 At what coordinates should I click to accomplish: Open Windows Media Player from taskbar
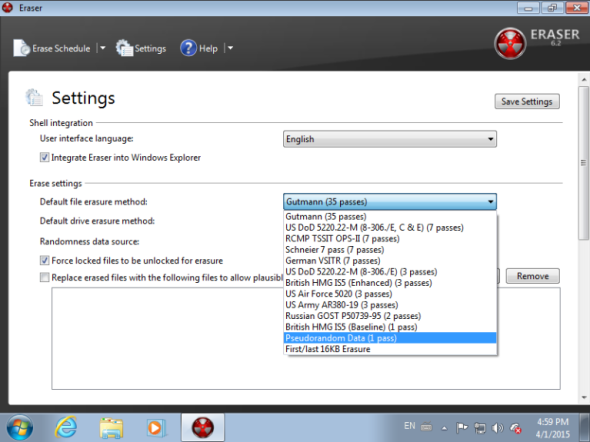156,428
